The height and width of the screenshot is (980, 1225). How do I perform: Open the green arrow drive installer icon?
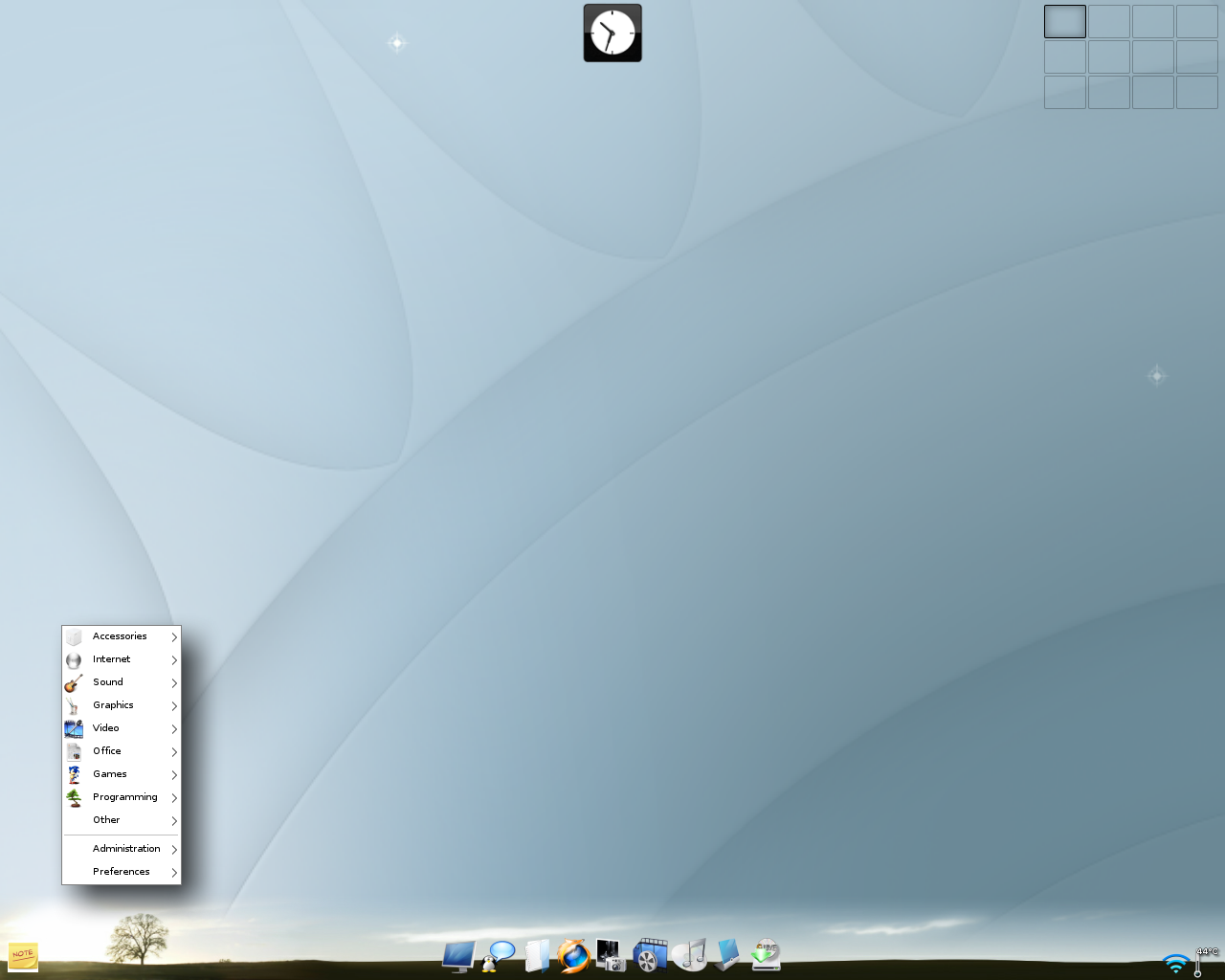pyautogui.click(x=766, y=955)
